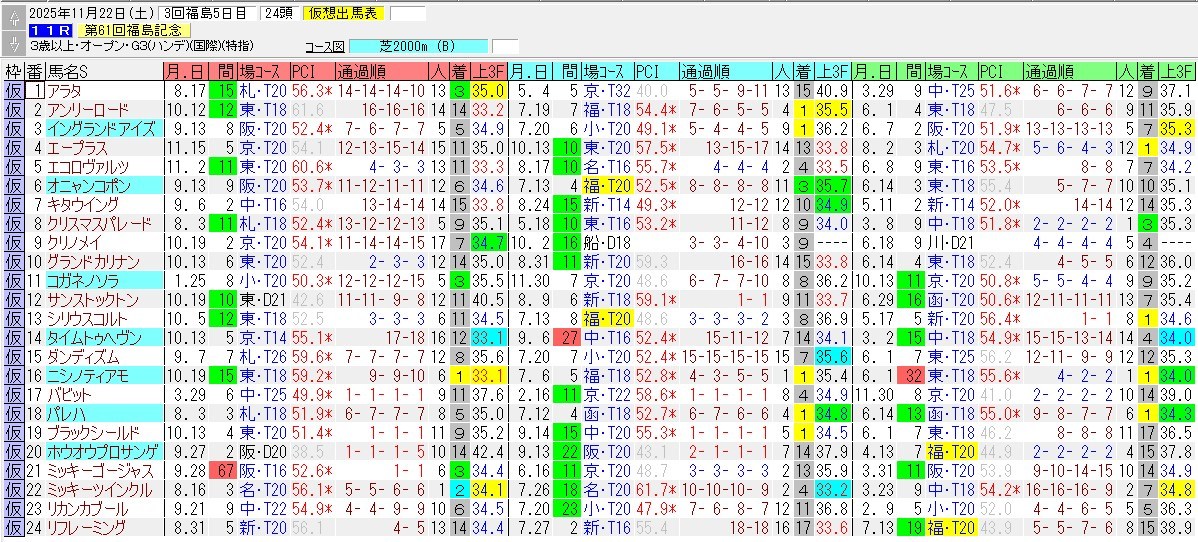
Task: Click the red 32 interval cell for ニシノティアモ
Action: click(911, 376)
